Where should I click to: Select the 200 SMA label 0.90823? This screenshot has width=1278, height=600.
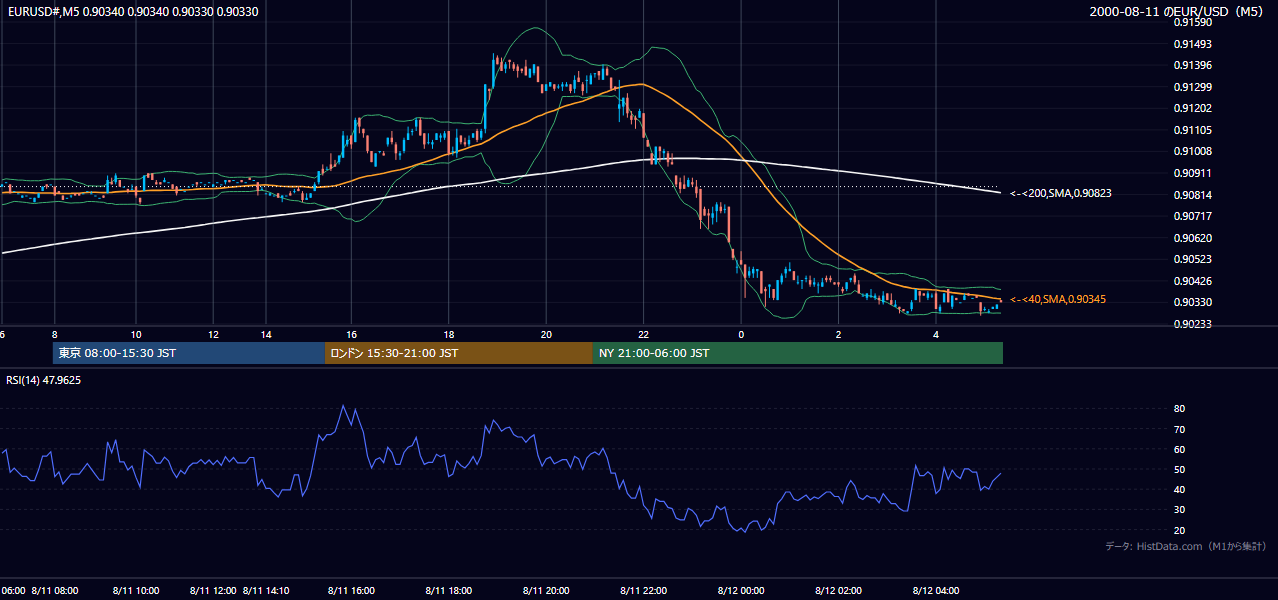(1061, 193)
